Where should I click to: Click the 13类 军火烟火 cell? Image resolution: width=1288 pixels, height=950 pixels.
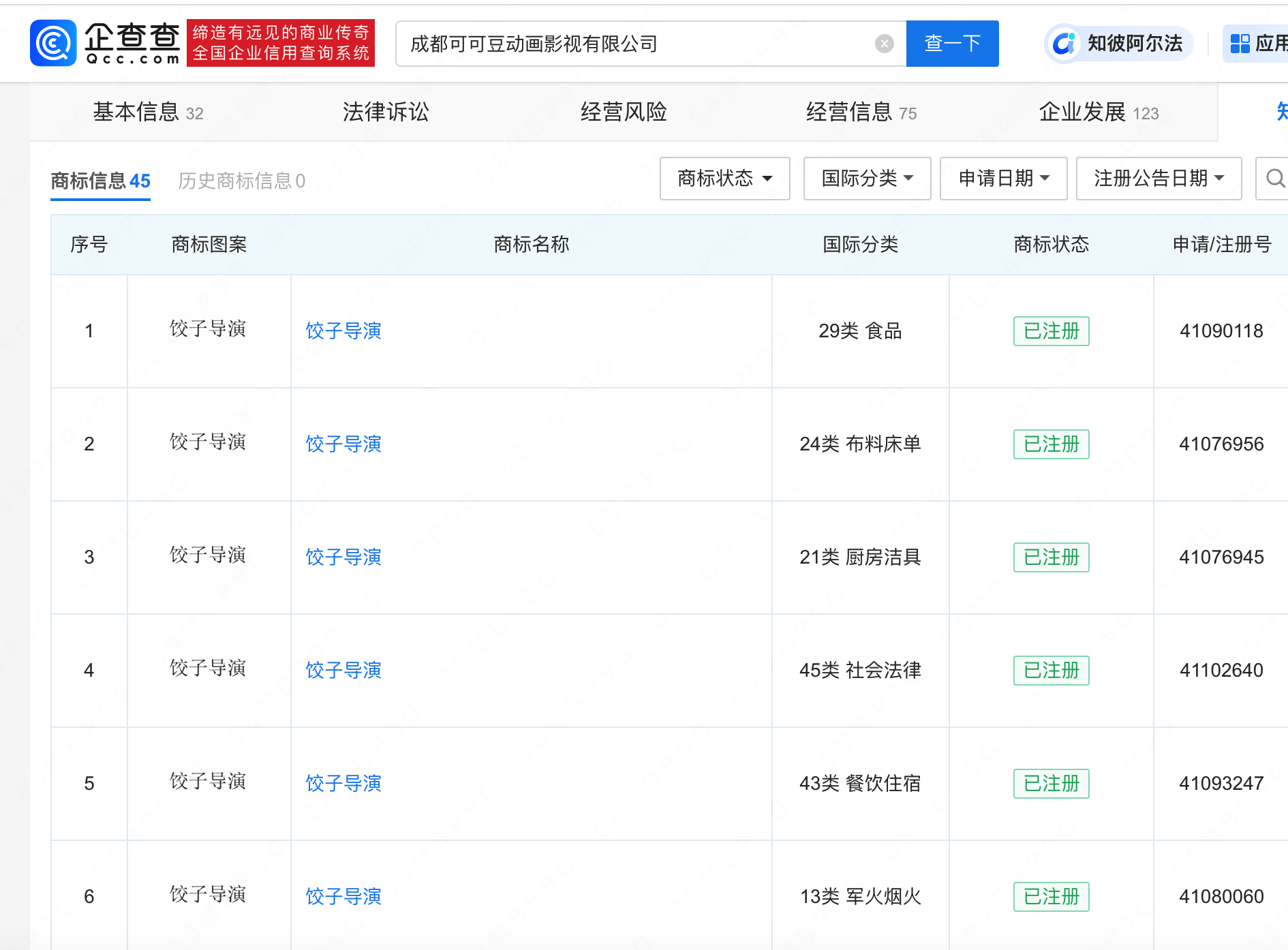[x=860, y=897]
